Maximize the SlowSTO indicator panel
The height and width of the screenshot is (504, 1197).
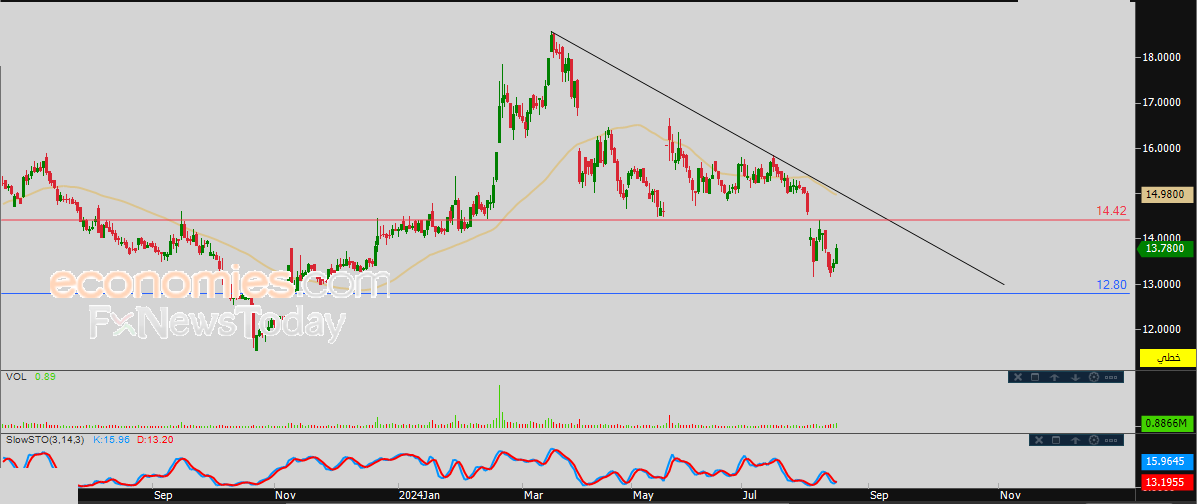[x=1056, y=440]
